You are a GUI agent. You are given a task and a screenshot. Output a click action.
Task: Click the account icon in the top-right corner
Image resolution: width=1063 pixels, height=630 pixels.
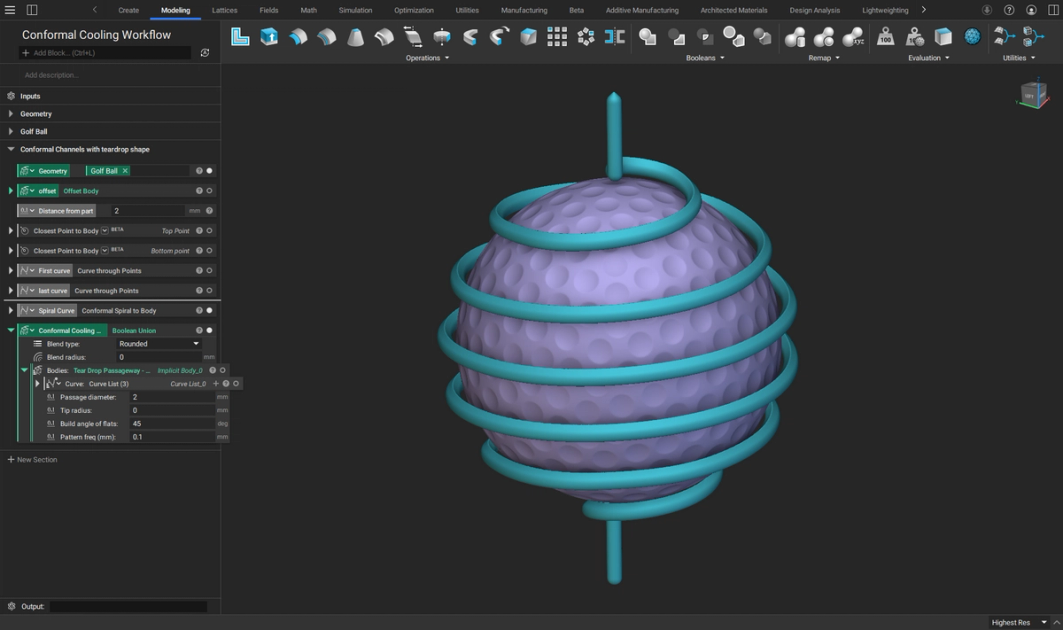[1029, 10]
